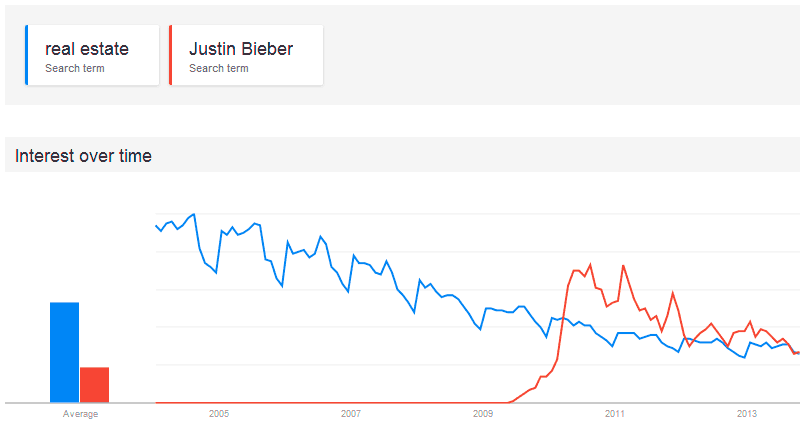This screenshot has width=800, height=427.
Task: Click the red stripe on Justin Bieber card
Action: [171, 56]
